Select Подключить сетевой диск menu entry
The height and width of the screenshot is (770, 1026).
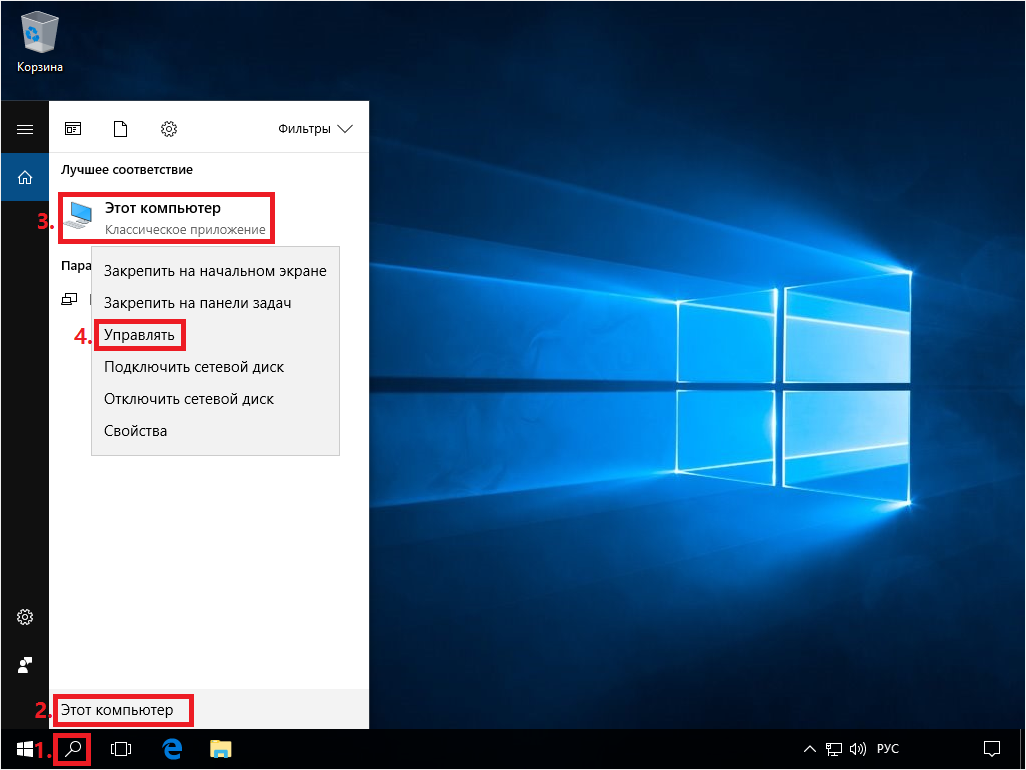[x=194, y=367]
